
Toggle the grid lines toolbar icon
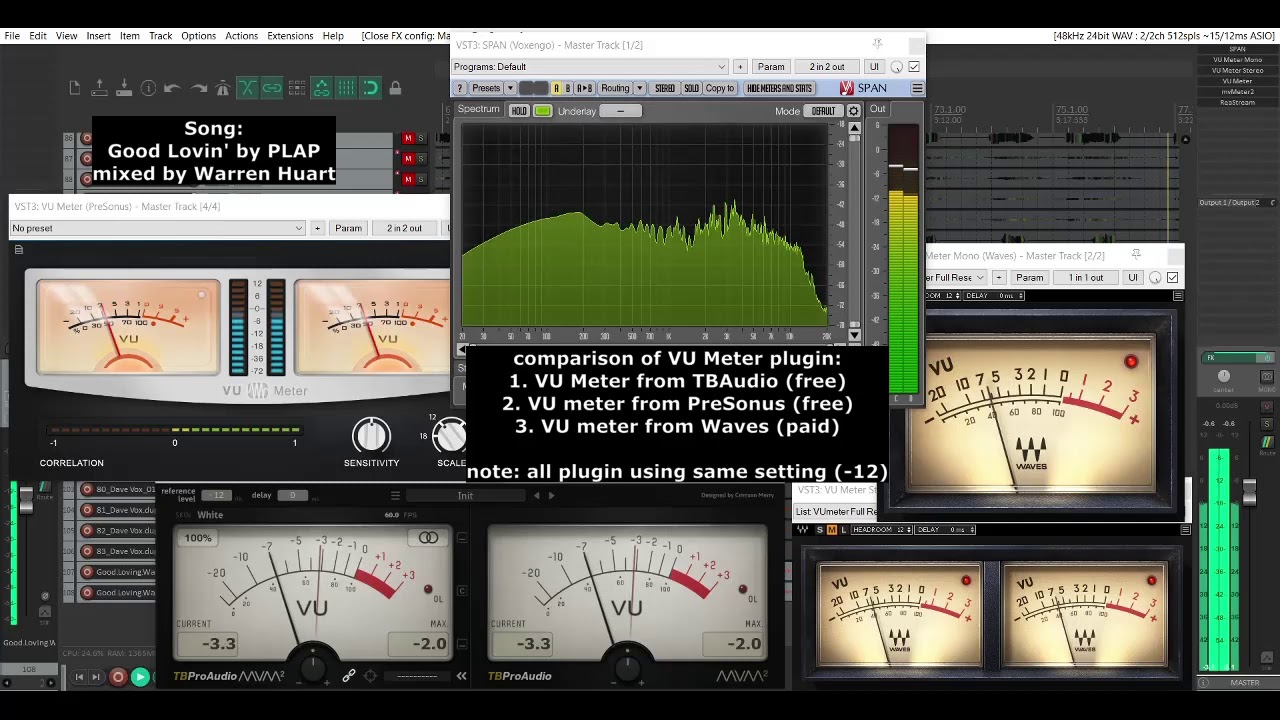[346, 88]
